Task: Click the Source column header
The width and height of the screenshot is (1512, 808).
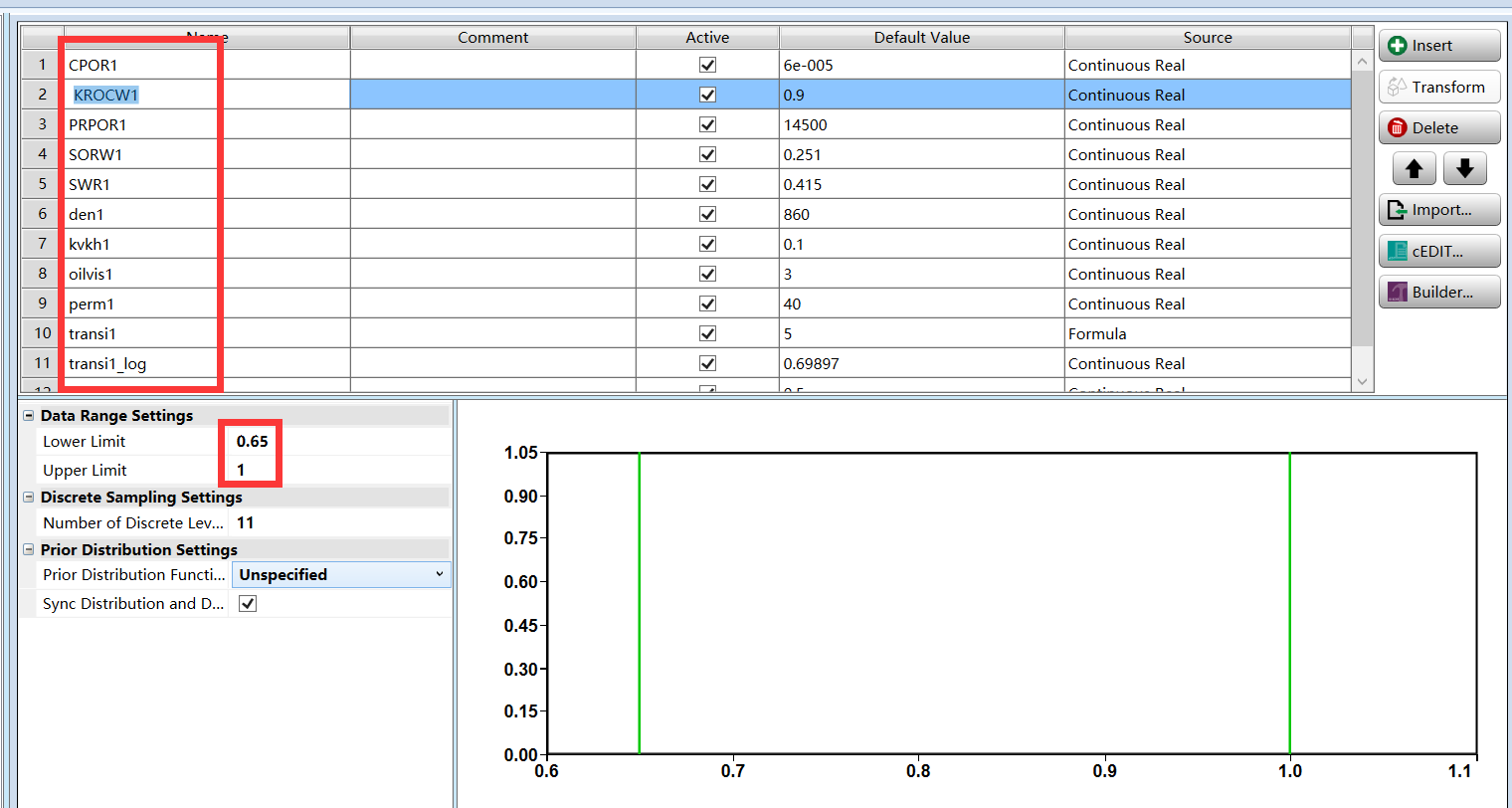Action: [x=1207, y=38]
